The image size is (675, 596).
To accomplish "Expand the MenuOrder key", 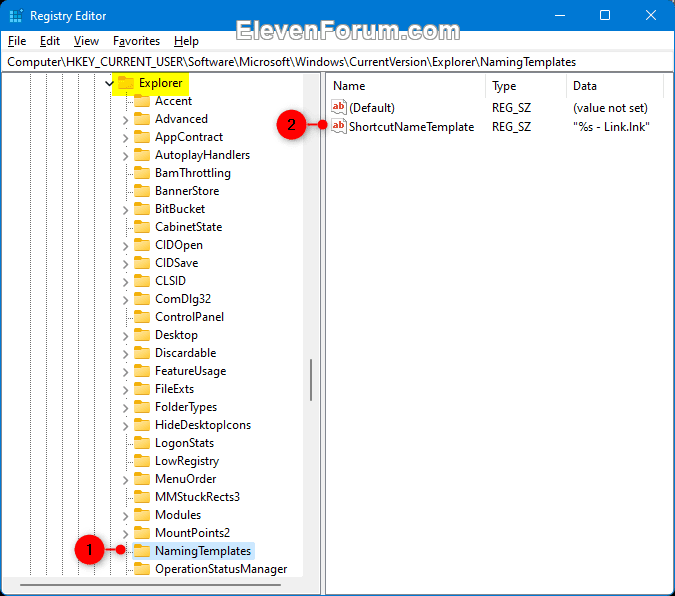I will click(125, 480).
